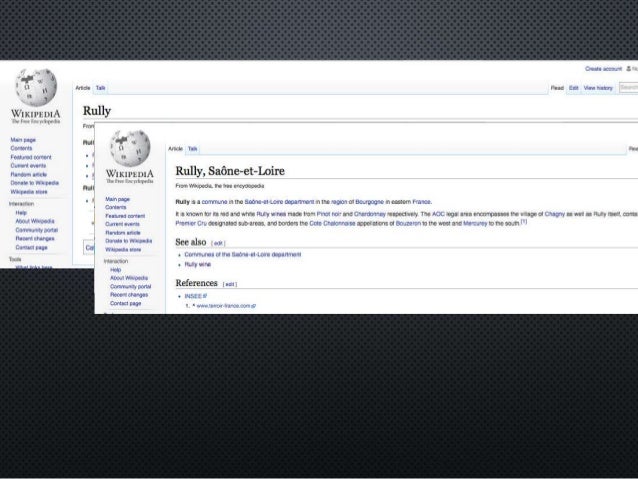Open Featured content in front window sidebar

(125, 216)
